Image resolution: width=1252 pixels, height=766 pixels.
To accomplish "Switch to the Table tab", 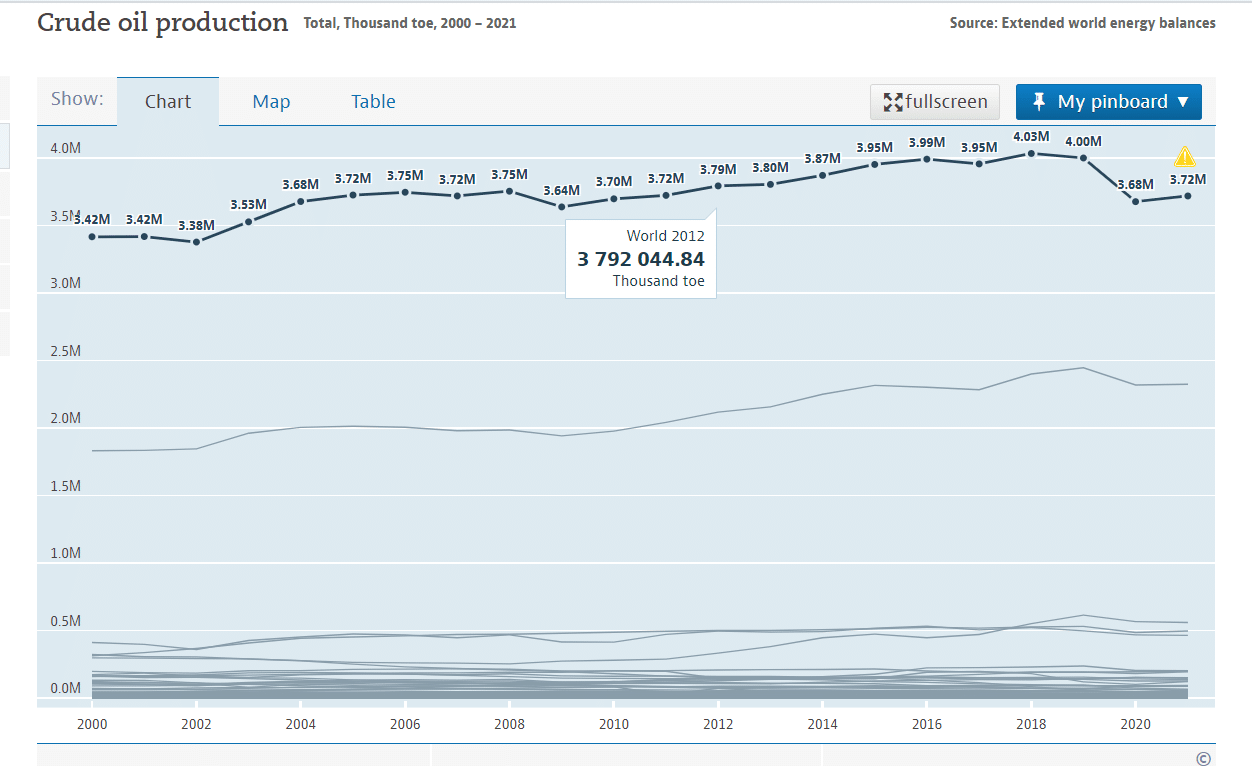I will 373,102.
